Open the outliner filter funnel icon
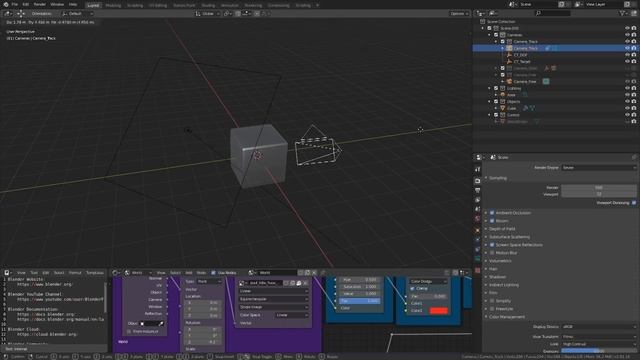640x360 pixels. click(622, 13)
